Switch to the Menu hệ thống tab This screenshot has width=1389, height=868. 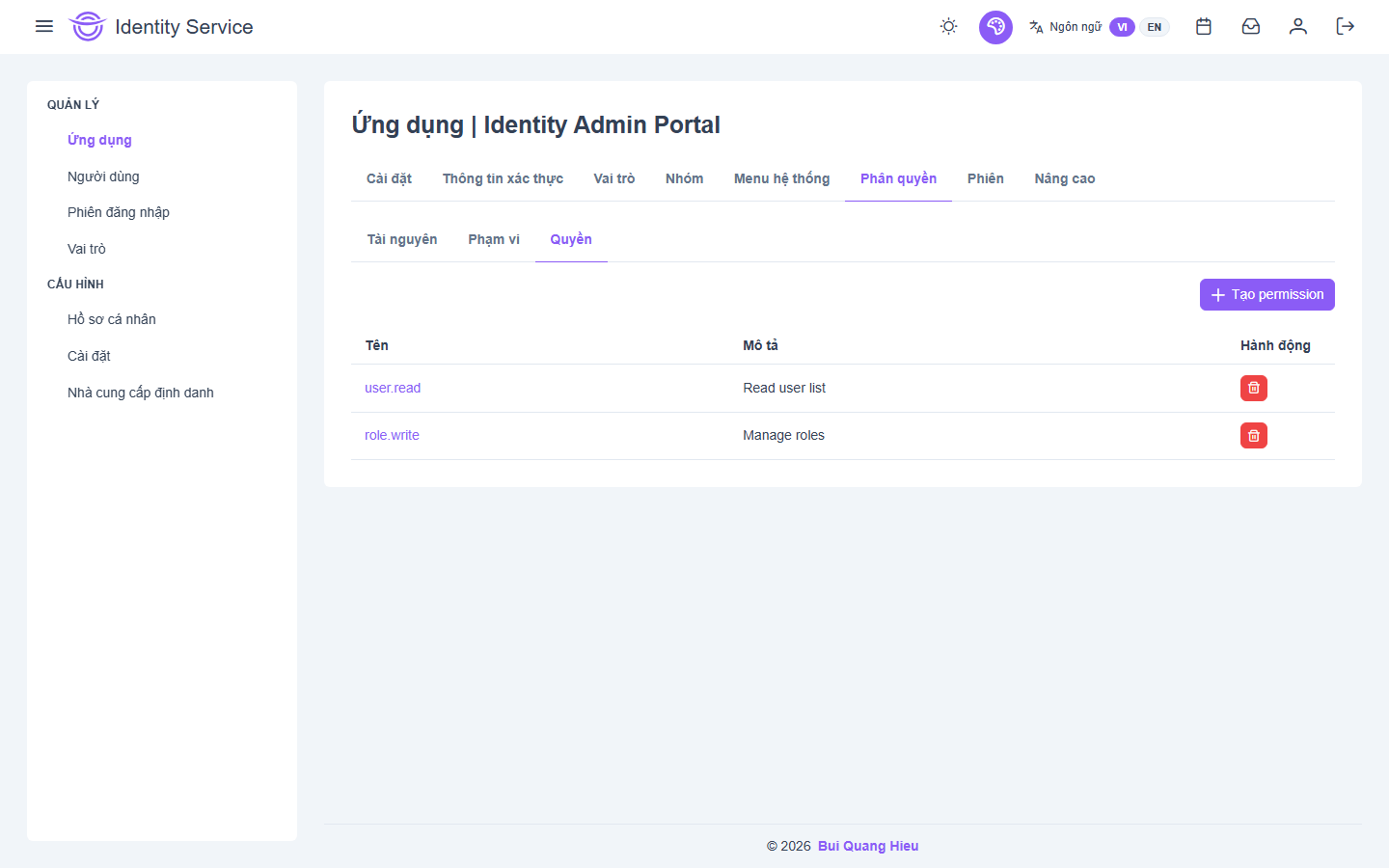tap(781, 178)
